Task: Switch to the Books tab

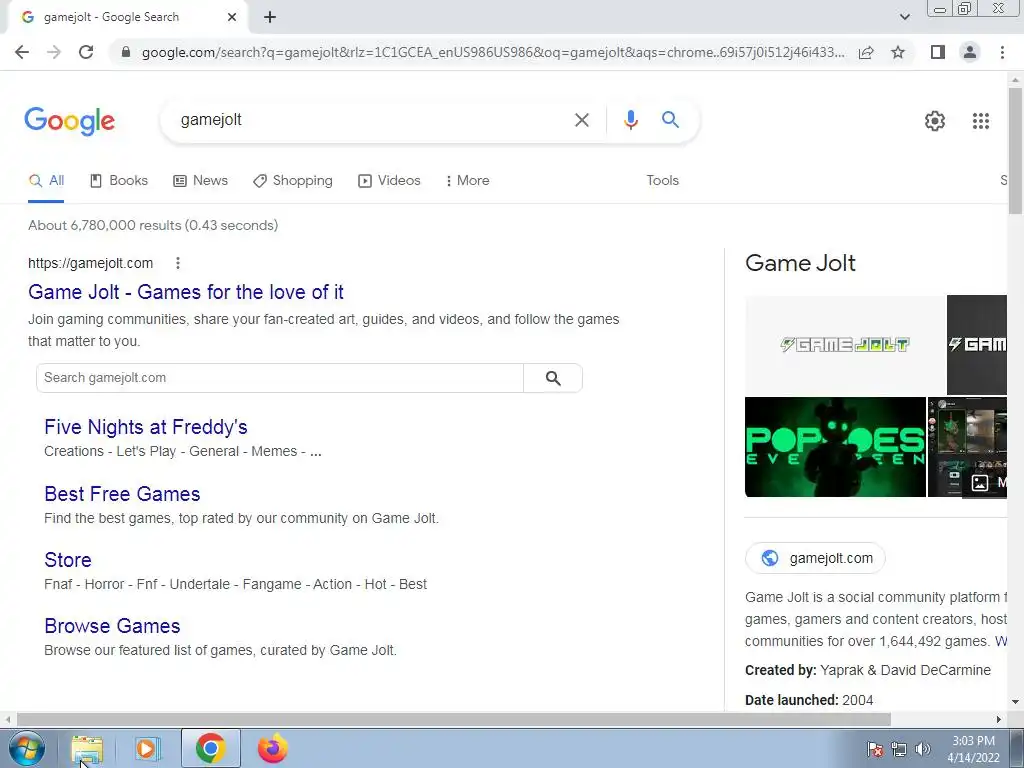Action: 119,181
